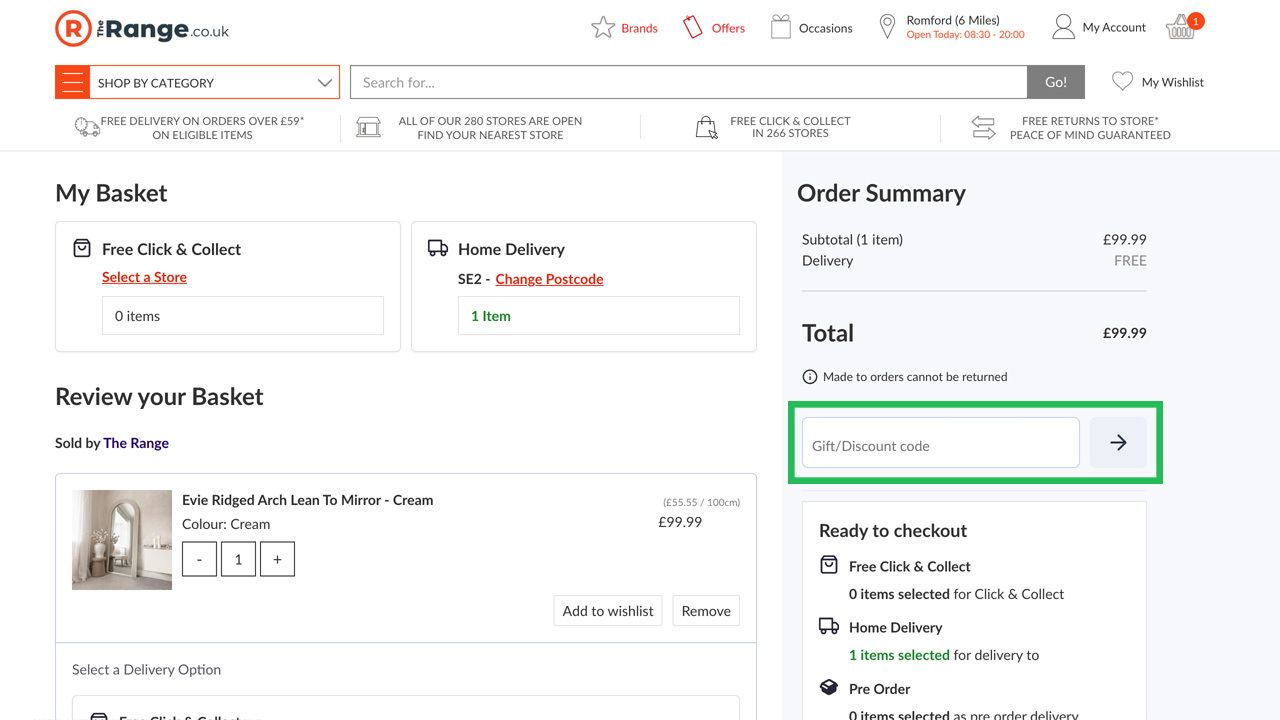Screen dimensions: 1280x720
Task: Click the My Wishlist heart icon
Action: (1122, 81)
